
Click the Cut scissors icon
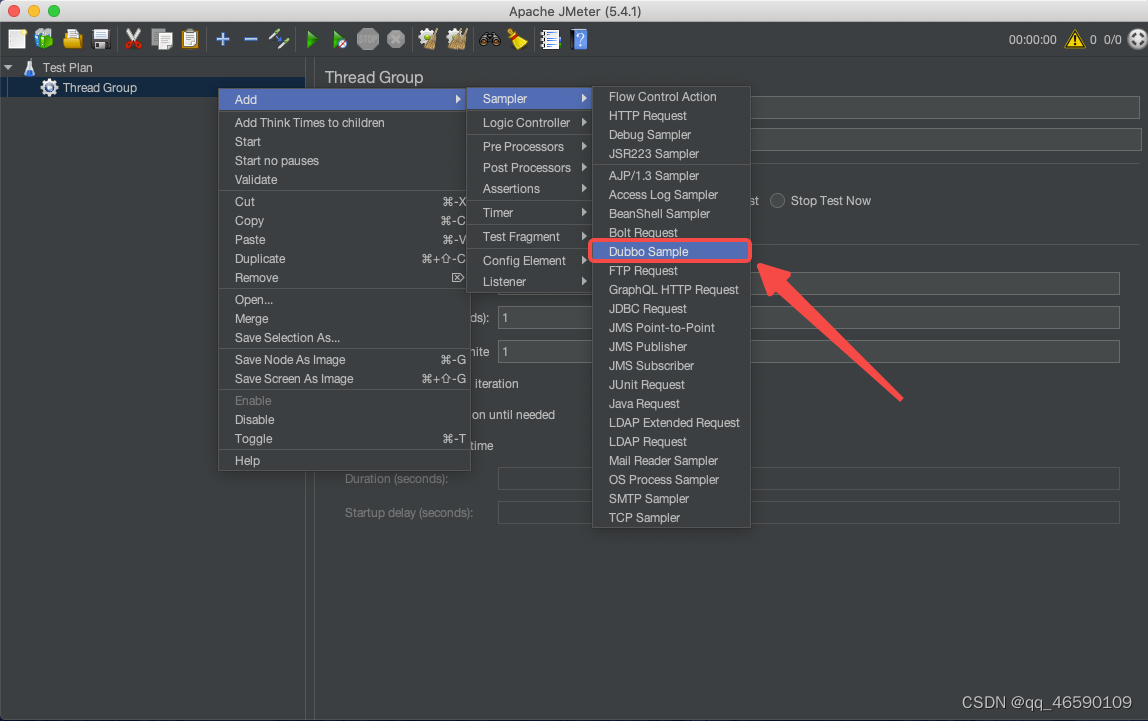133,39
